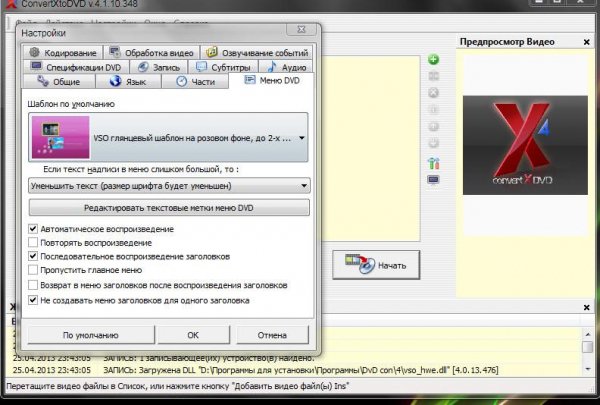This screenshot has width=600, height=405.
Task: Click the log scrollbar up arrow
Action: pos(587,334)
